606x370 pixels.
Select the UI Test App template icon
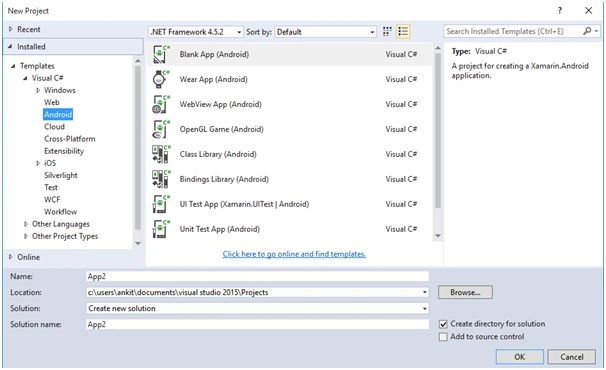[161, 204]
